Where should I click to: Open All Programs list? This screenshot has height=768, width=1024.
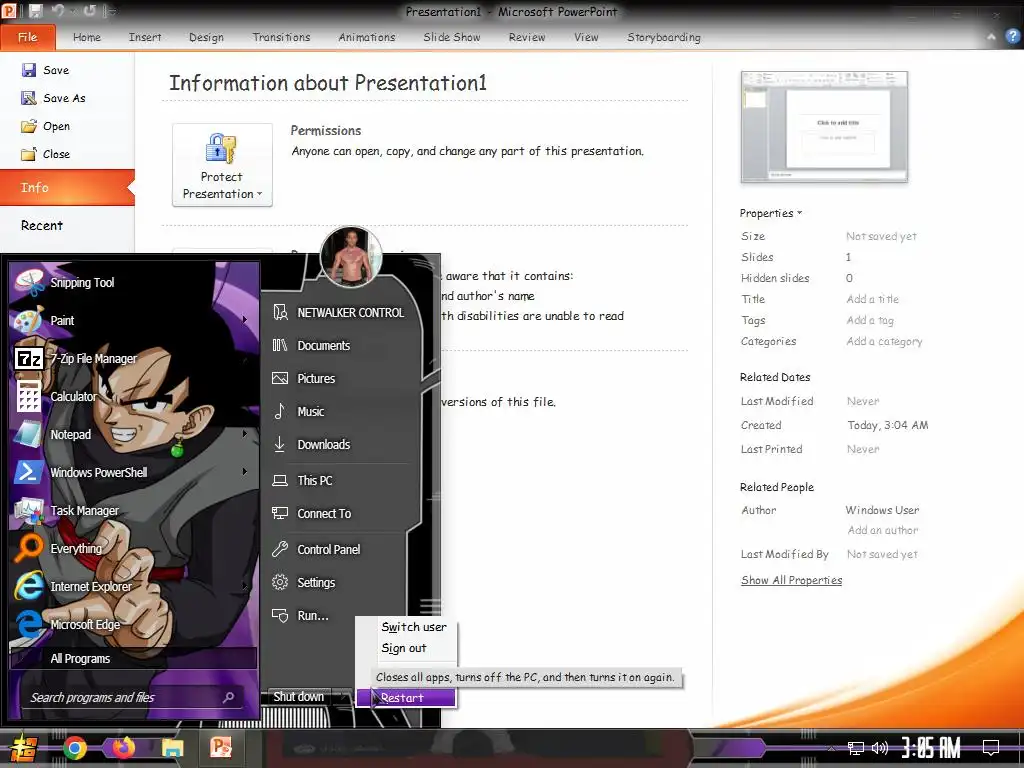pos(133,658)
